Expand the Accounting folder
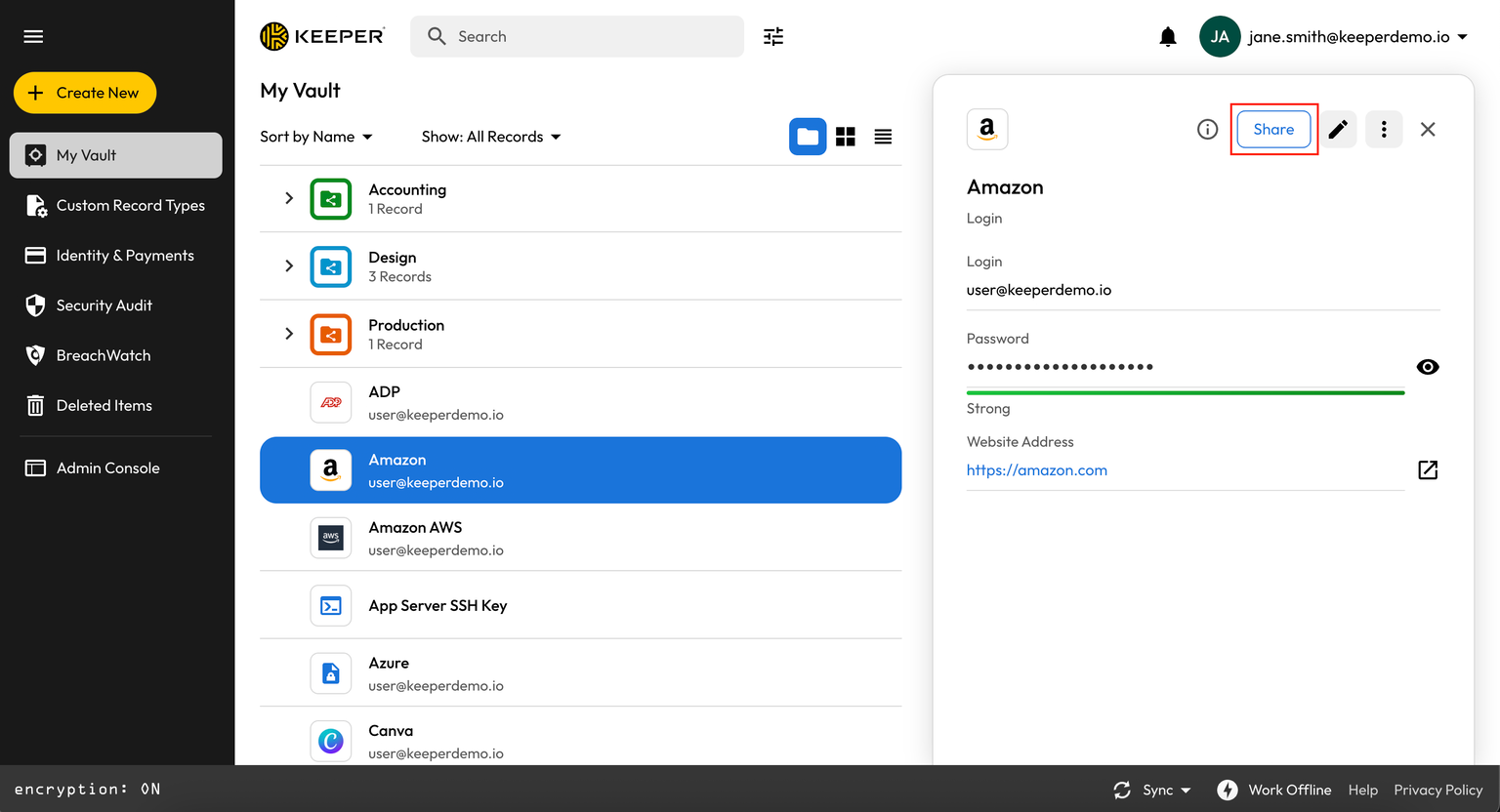Viewport: 1500px width, 812px height. pyautogui.click(x=288, y=198)
